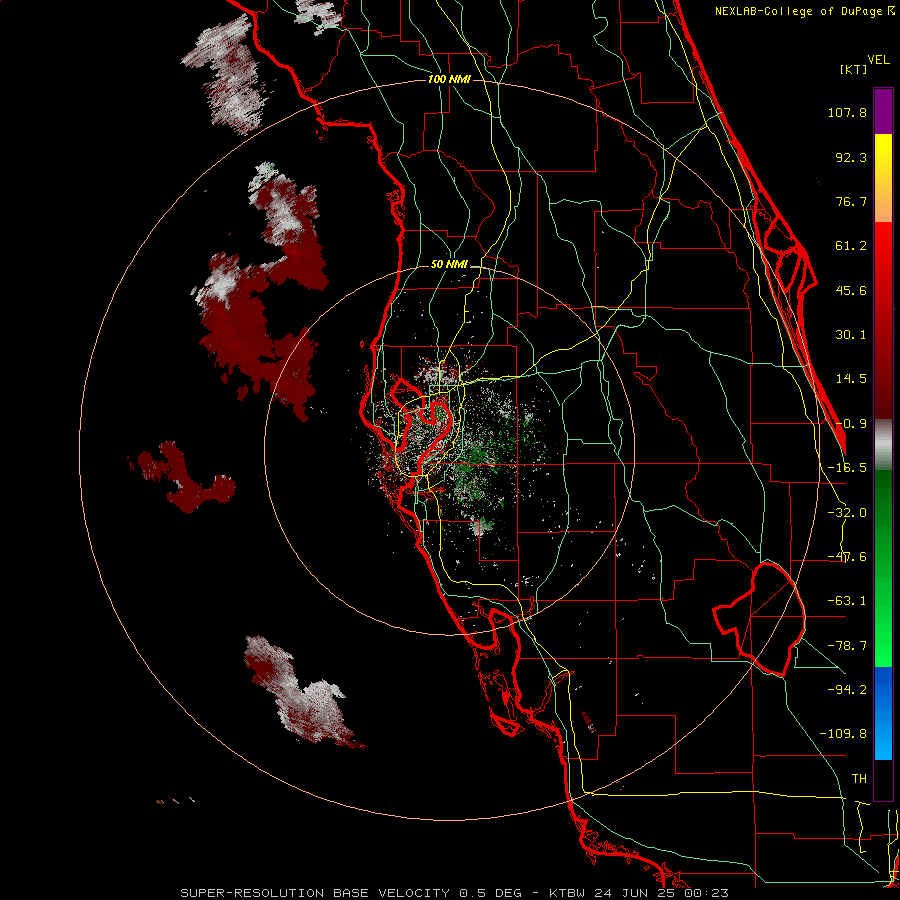Click the 92.3 velocity scale value
The width and height of the screenshot is (900, 900).
[851, 157]
